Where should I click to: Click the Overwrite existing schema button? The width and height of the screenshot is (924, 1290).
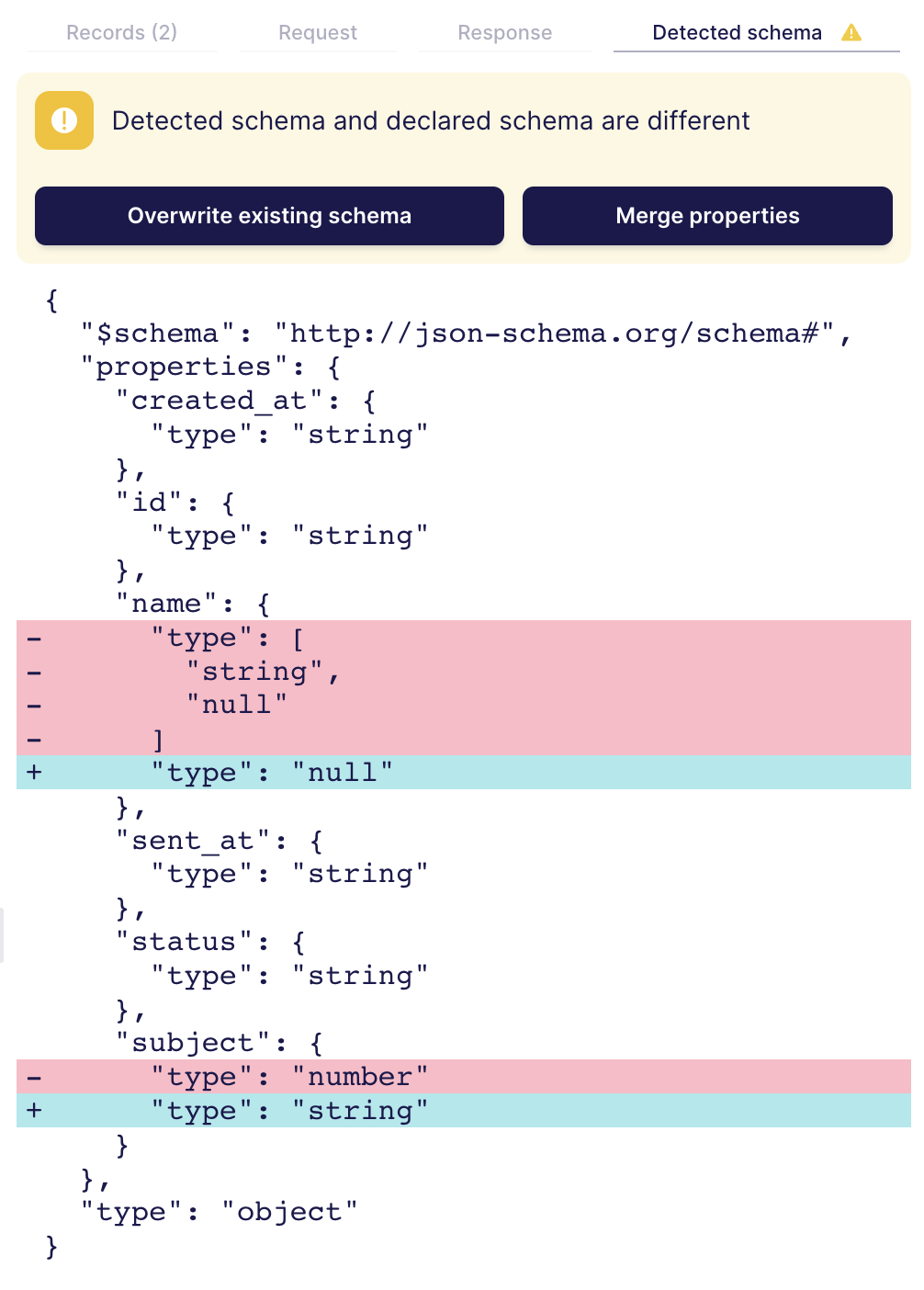tap(269, 216)
